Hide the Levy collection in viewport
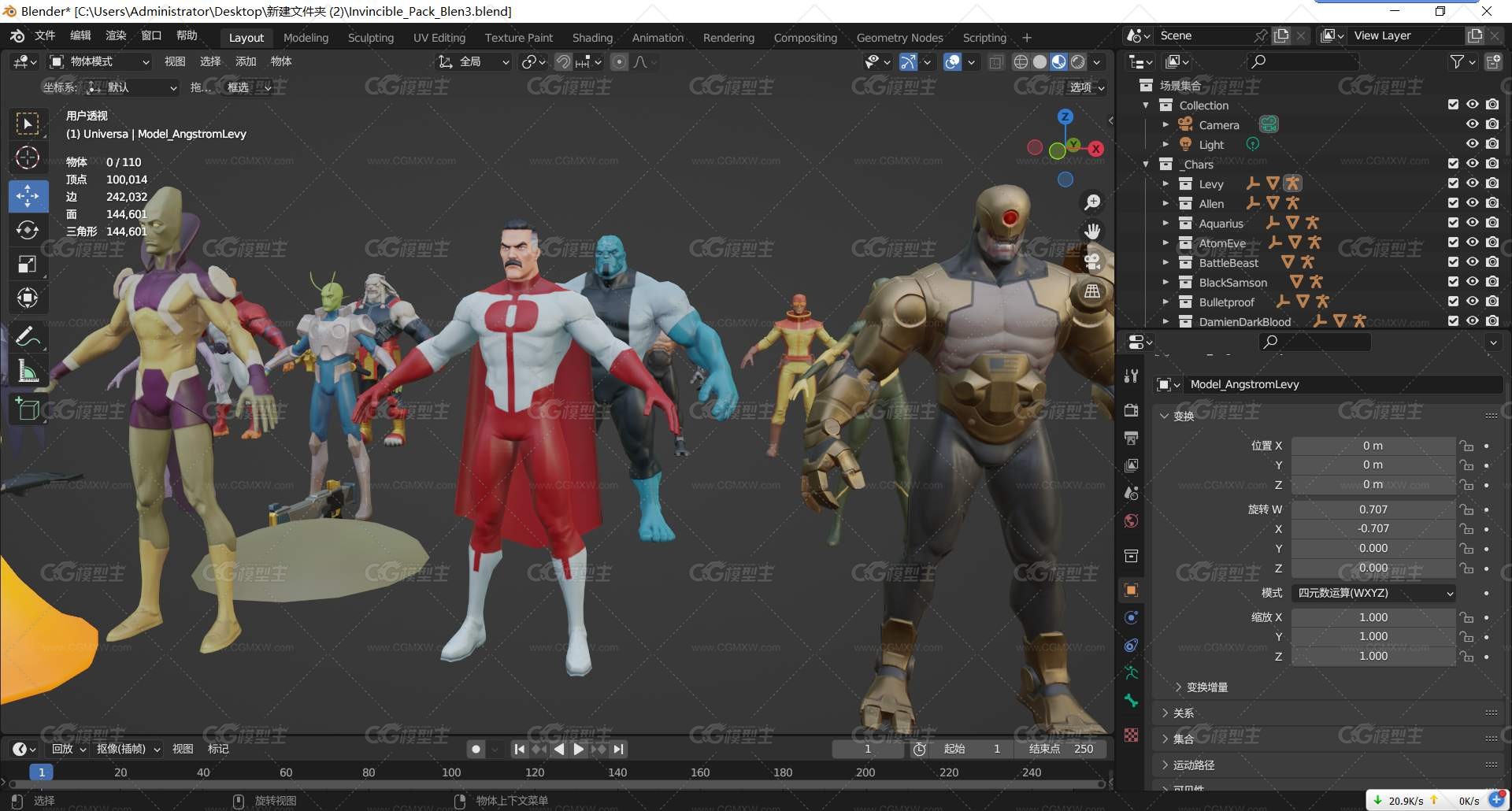The image size is (1512, 811). pos(1472,183)
